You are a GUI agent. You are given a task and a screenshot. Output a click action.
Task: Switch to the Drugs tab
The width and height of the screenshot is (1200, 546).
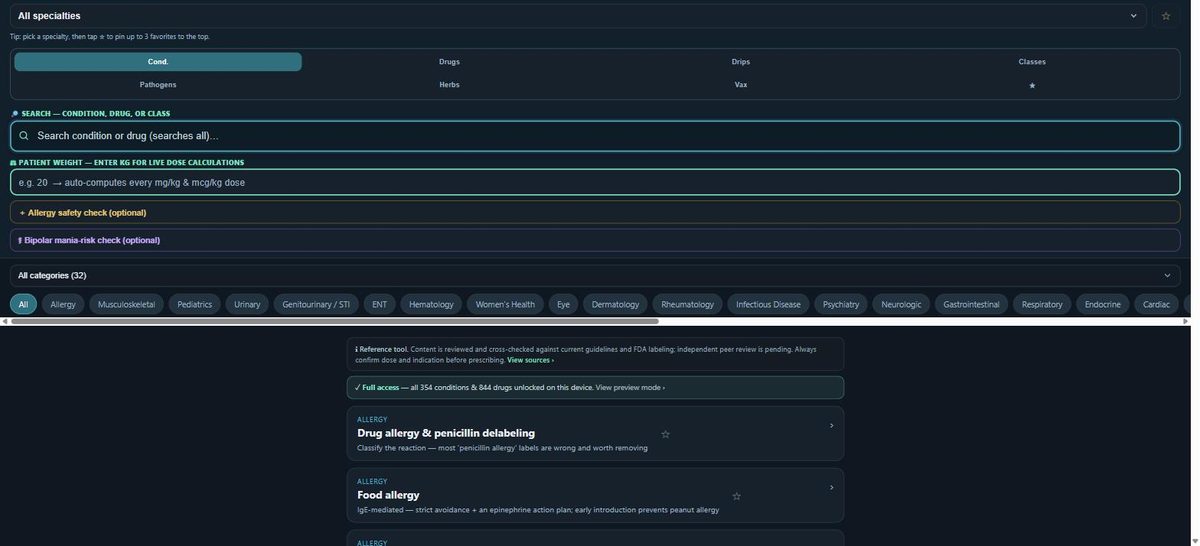point(449,62)
